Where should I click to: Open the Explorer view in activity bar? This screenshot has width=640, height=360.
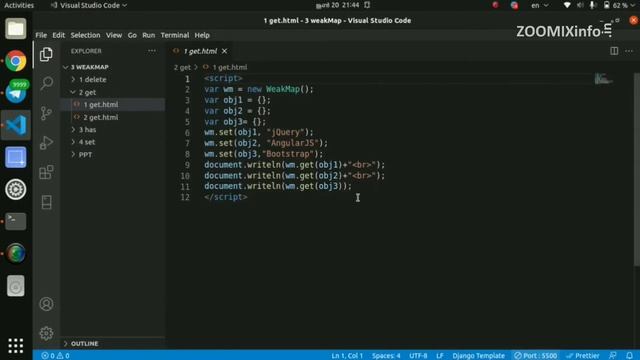coord(46,54)
